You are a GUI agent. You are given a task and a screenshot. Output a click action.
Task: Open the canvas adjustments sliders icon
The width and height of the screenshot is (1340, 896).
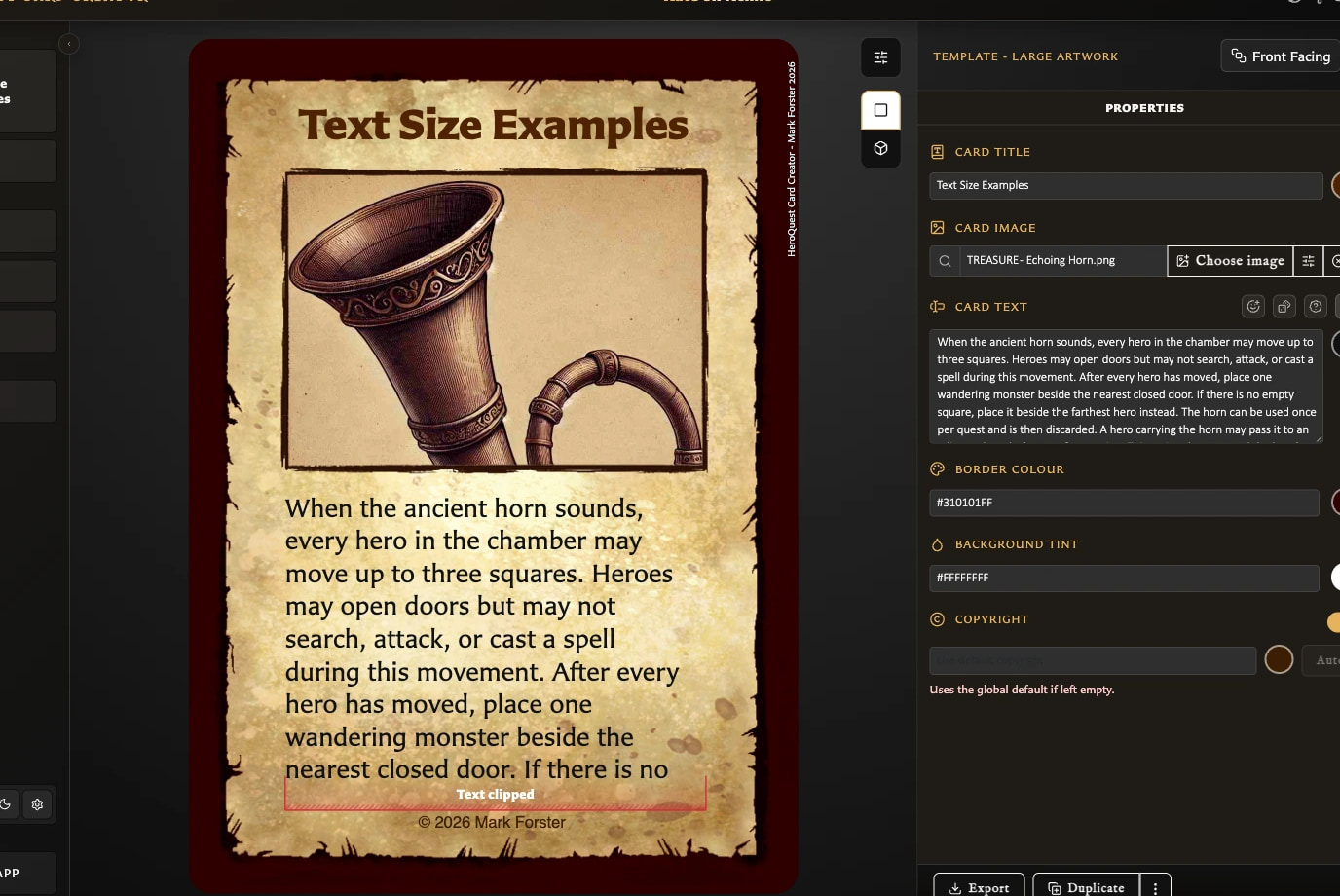(x=880, y=57)
